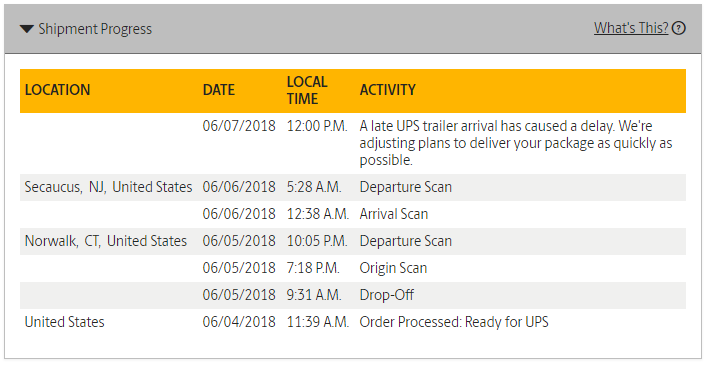The width and height of the screenshot is (706, 366).
Task: Click the LOCATION column header
Action: (x=57, y=90)
